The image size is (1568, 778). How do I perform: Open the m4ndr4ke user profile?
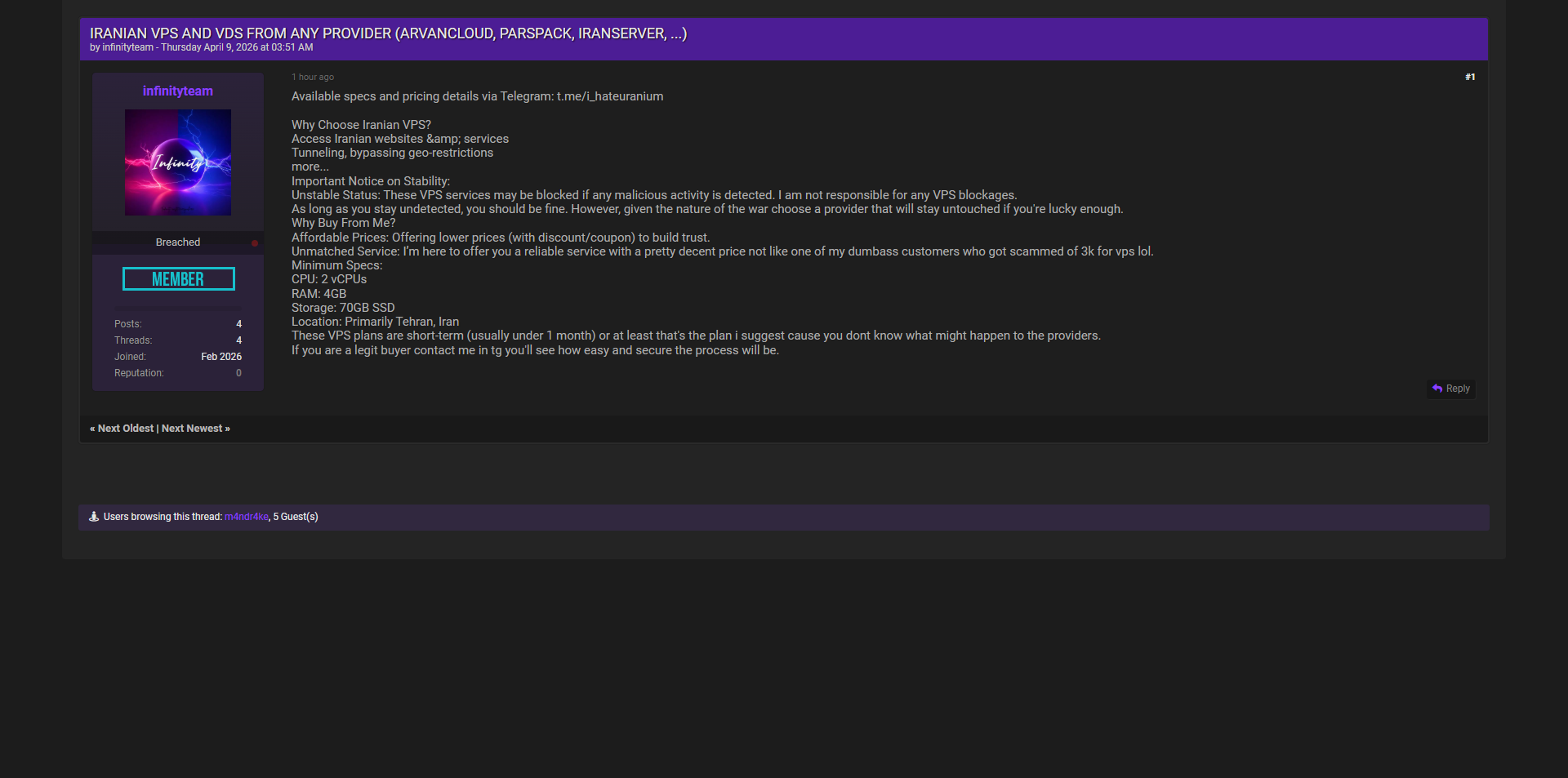coord(247,517)
